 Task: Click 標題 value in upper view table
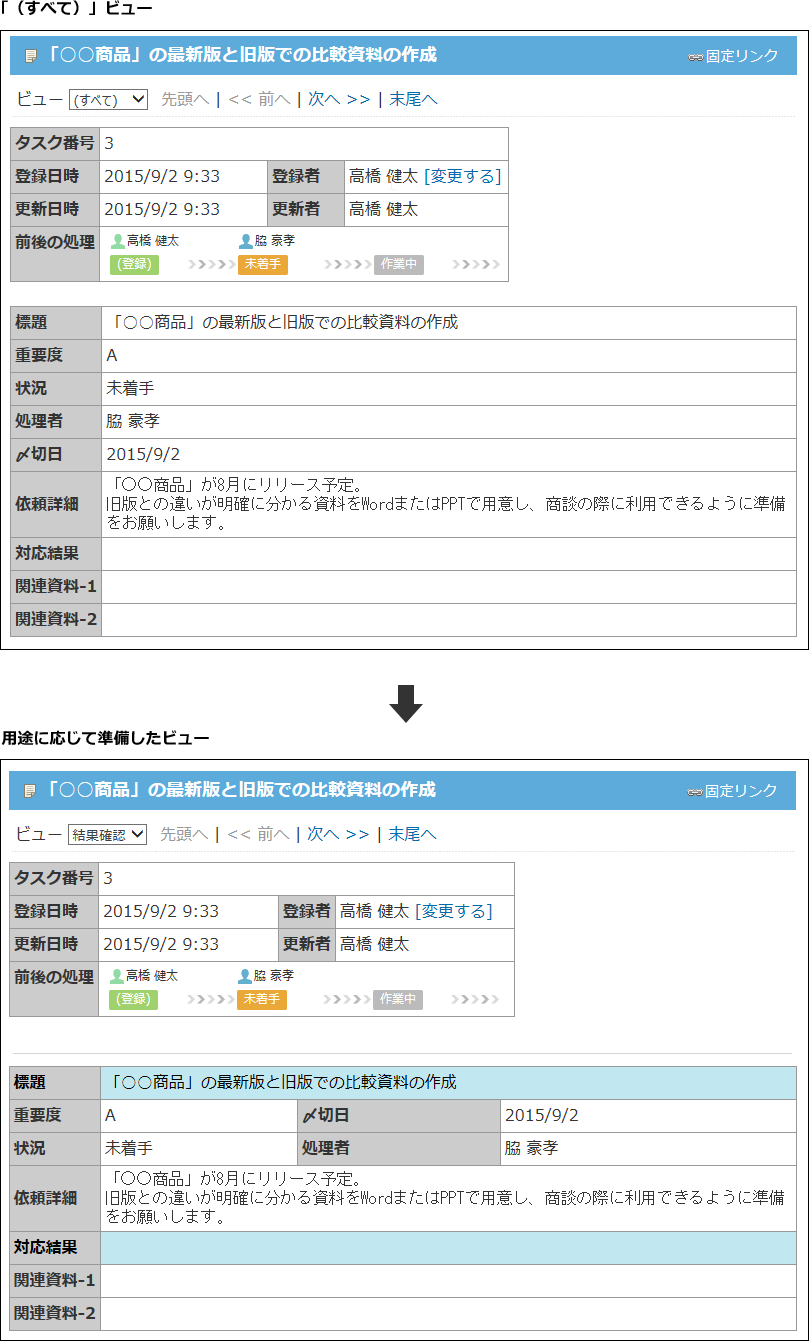click(283, 323)
